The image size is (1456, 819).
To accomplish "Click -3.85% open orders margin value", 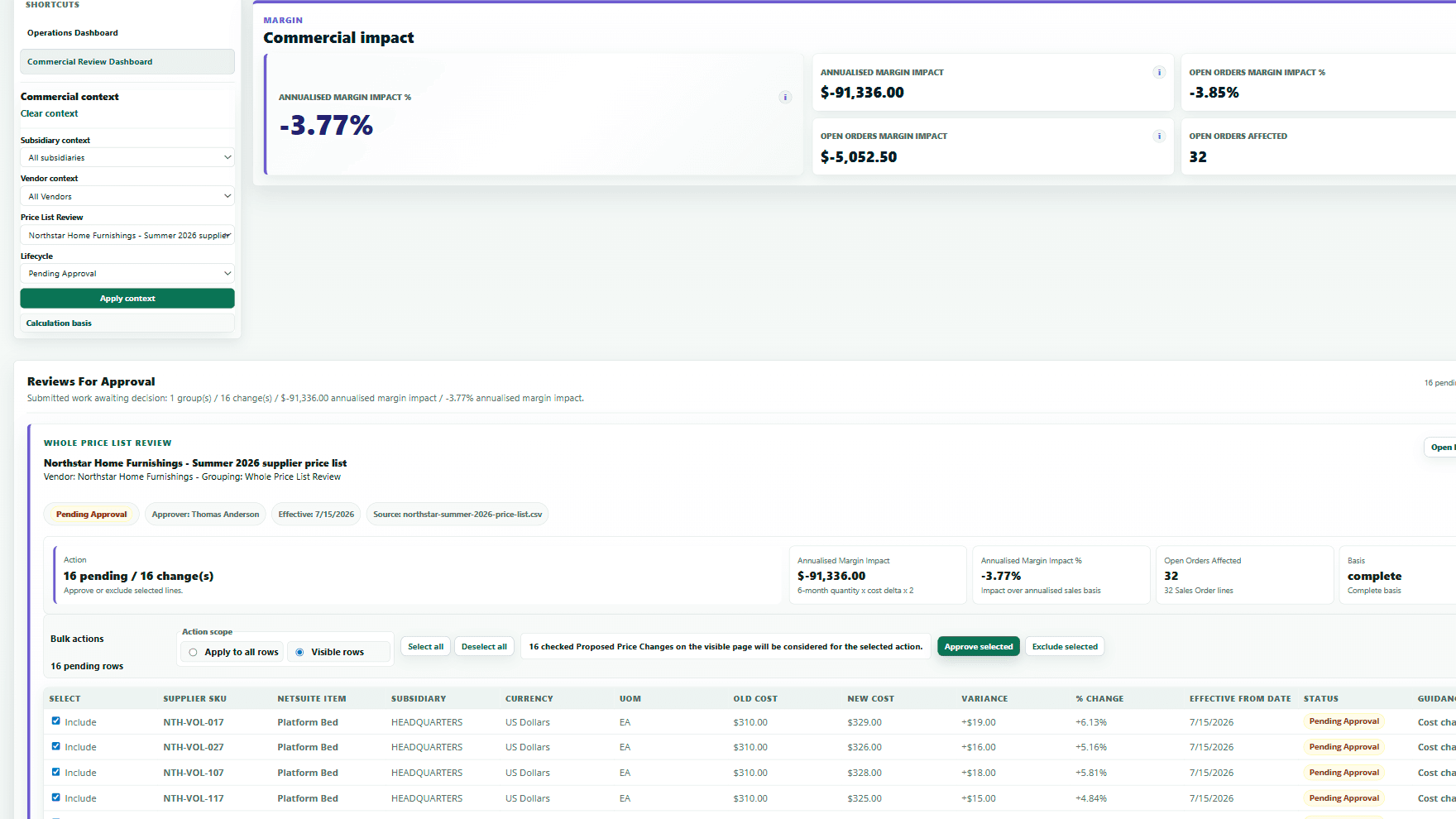I will coord(1214,93).
